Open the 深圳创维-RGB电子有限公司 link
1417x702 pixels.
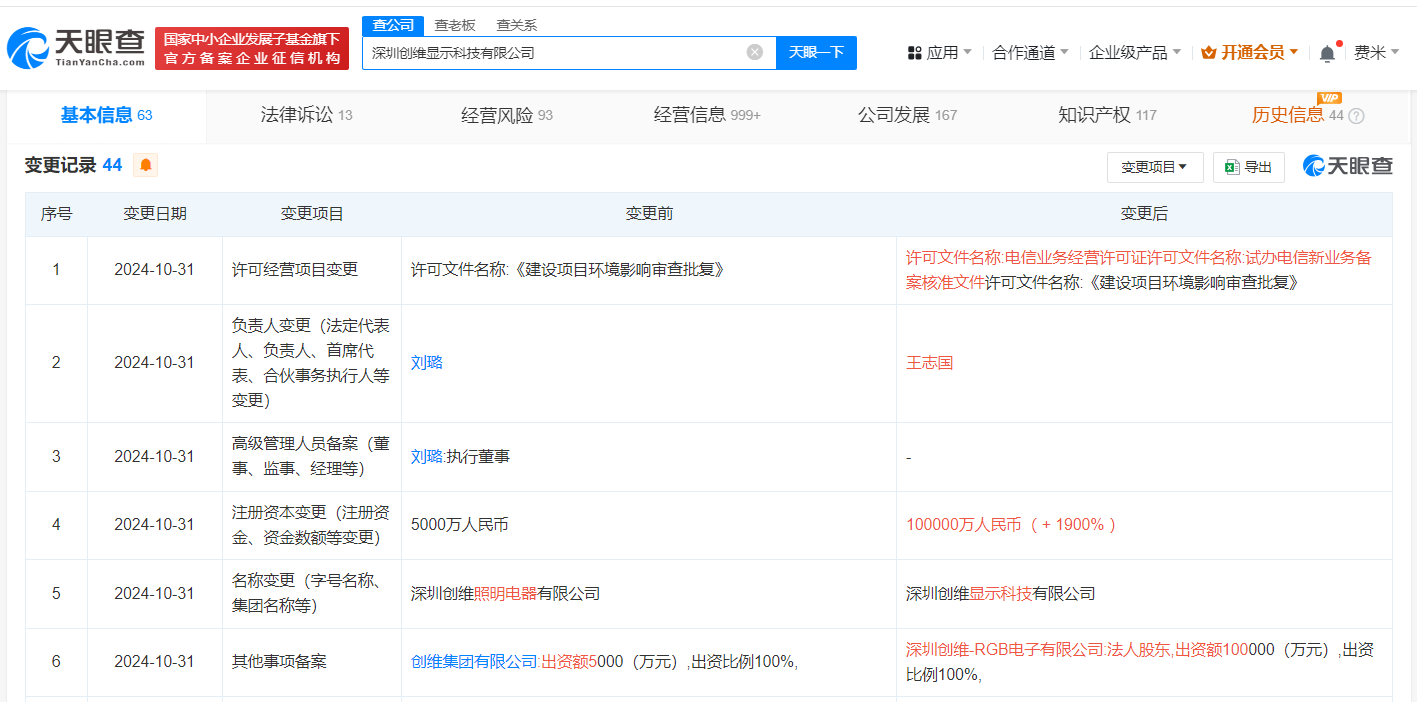pyautogui.click(x=1005, y=649)
